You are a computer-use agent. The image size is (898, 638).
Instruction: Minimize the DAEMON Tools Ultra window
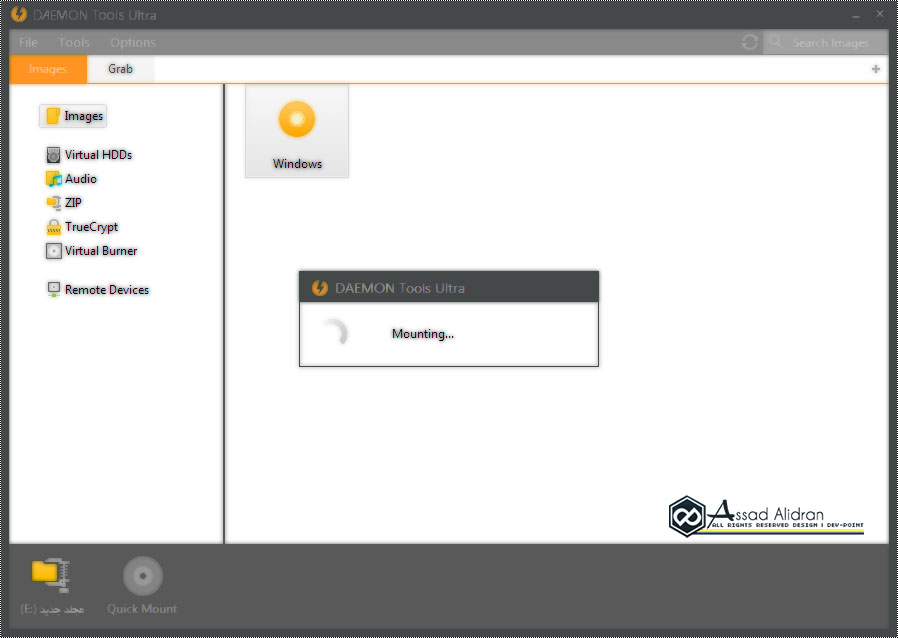coord(856,15)
